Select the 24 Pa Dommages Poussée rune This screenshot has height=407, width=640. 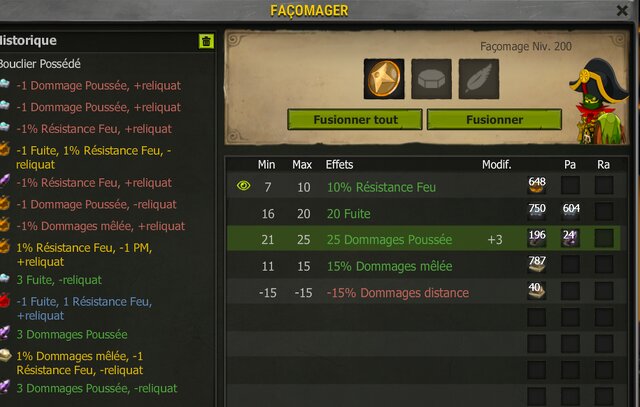click(x=571, y=238)
